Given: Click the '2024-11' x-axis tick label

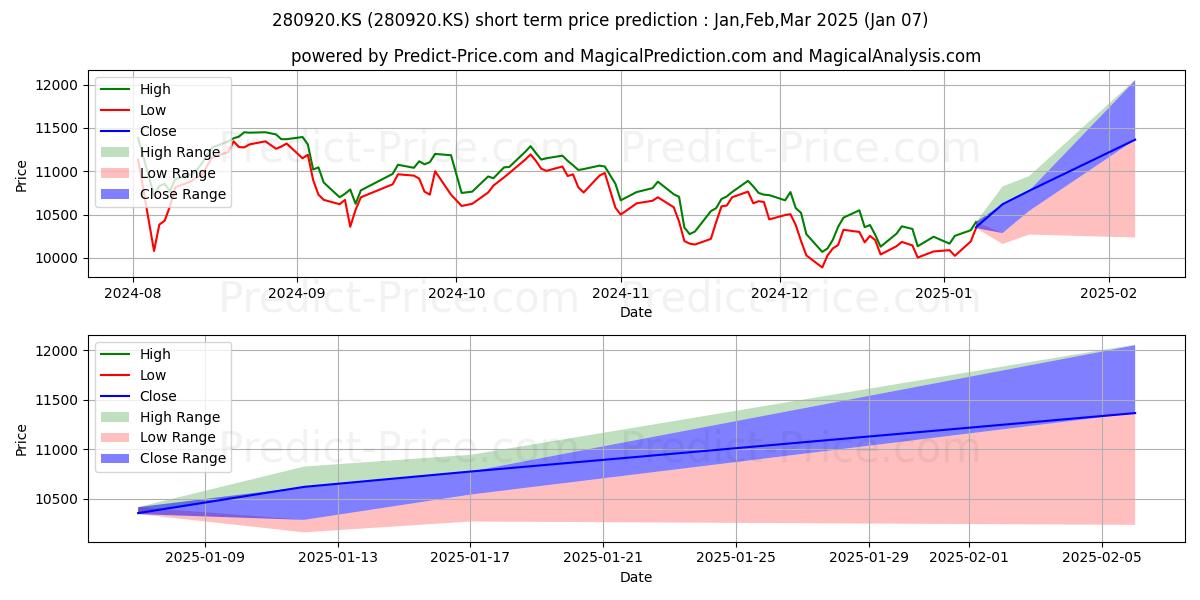Looking at the screenshot, I should (621, 293).
